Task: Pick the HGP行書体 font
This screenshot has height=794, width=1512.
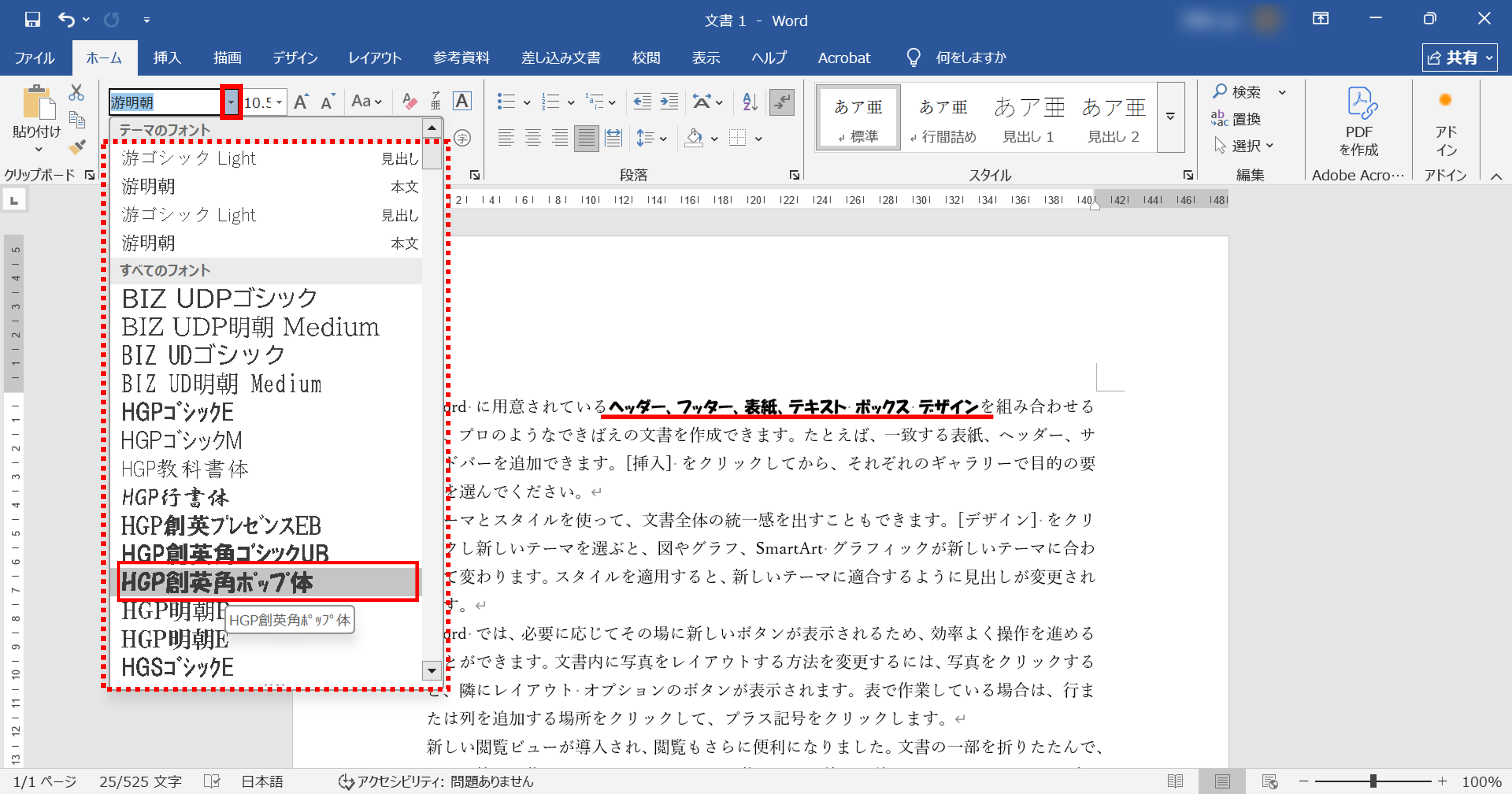Action: [x=266, y=497]
